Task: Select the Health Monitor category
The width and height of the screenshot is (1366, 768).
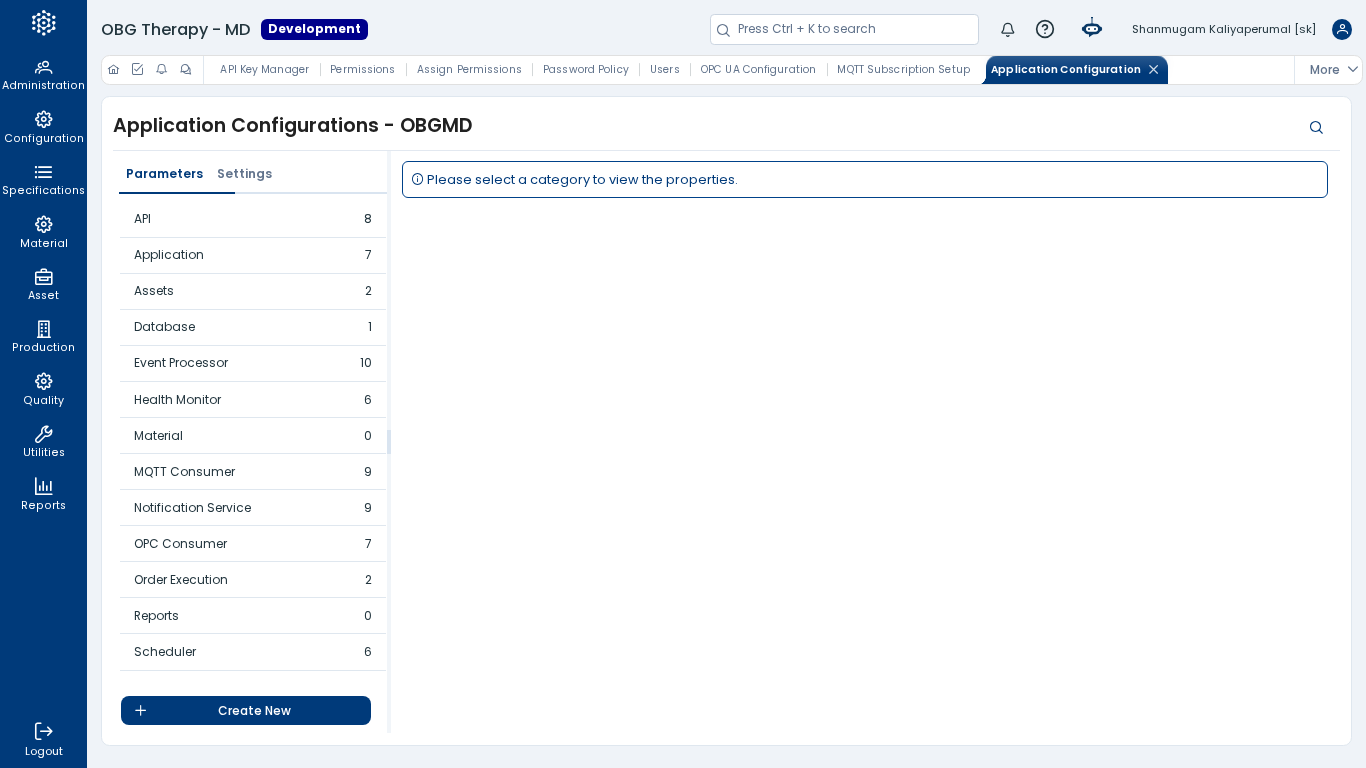Action: click(x=253, y=399)
